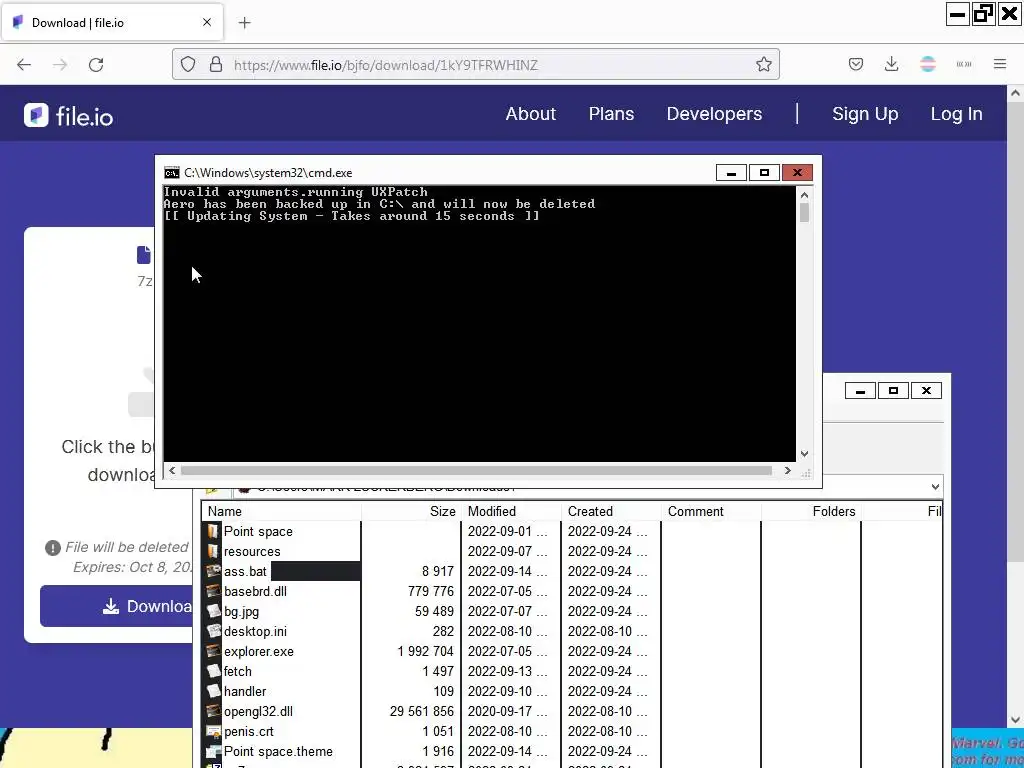The image size is (1024, 768).
Task: Click the blue Download button
Action: (x=116, y=606)
